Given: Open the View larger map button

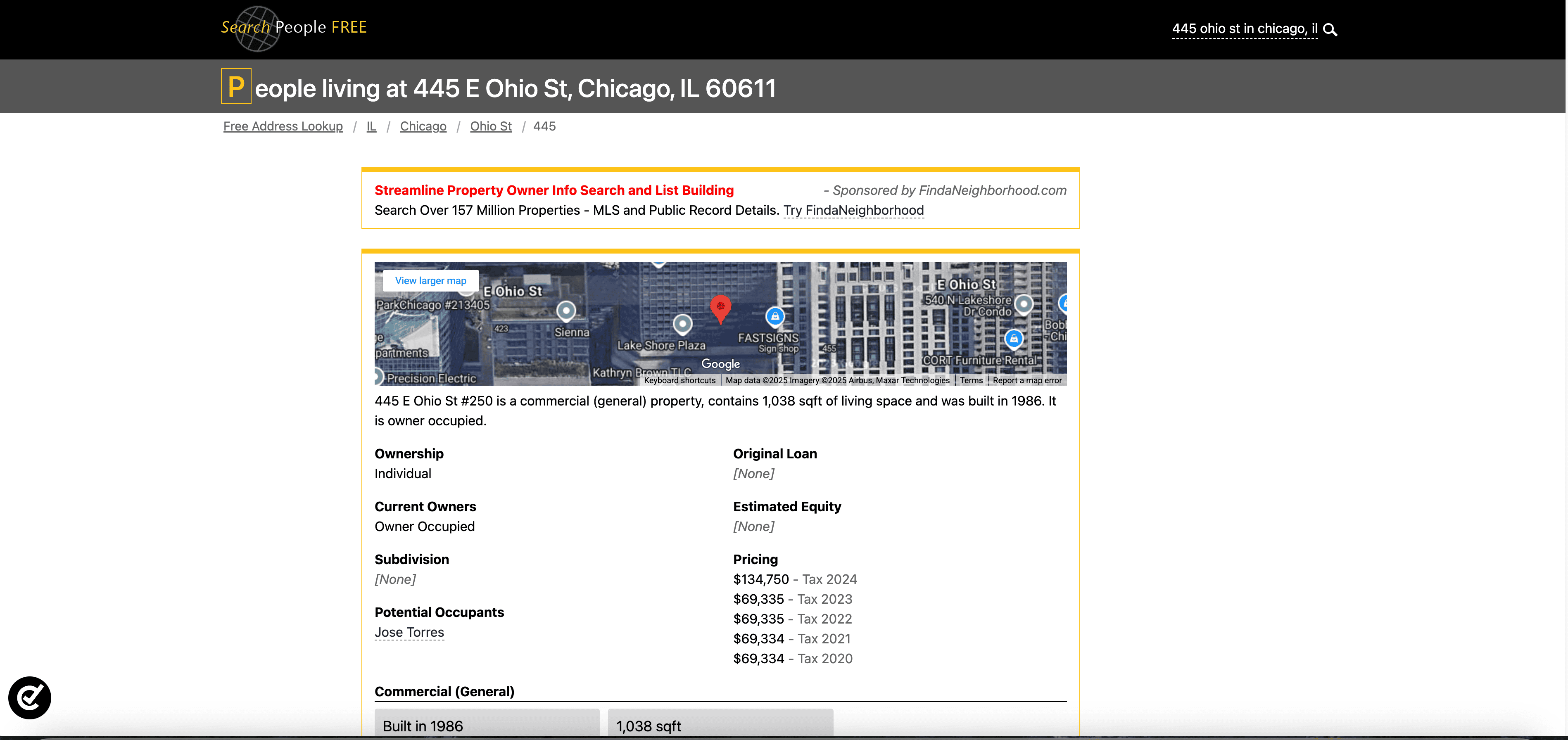Looking at the screenshot, I should 430,280.
